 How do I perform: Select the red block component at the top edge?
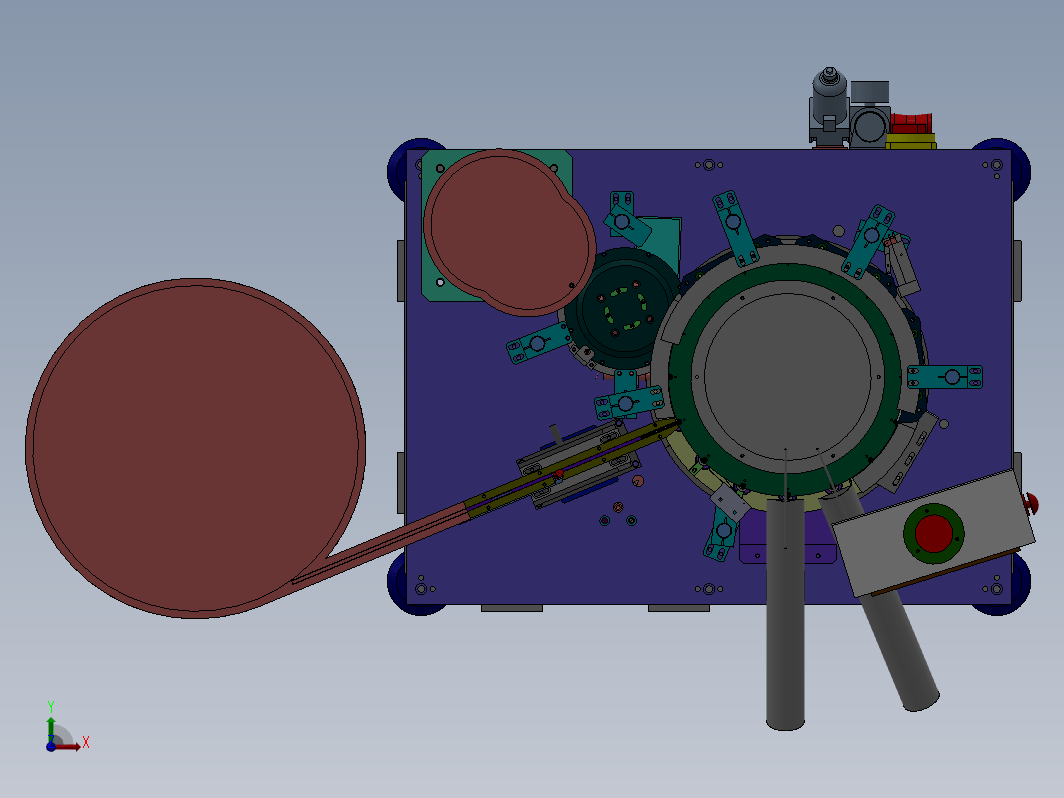(x=911, y=124)
